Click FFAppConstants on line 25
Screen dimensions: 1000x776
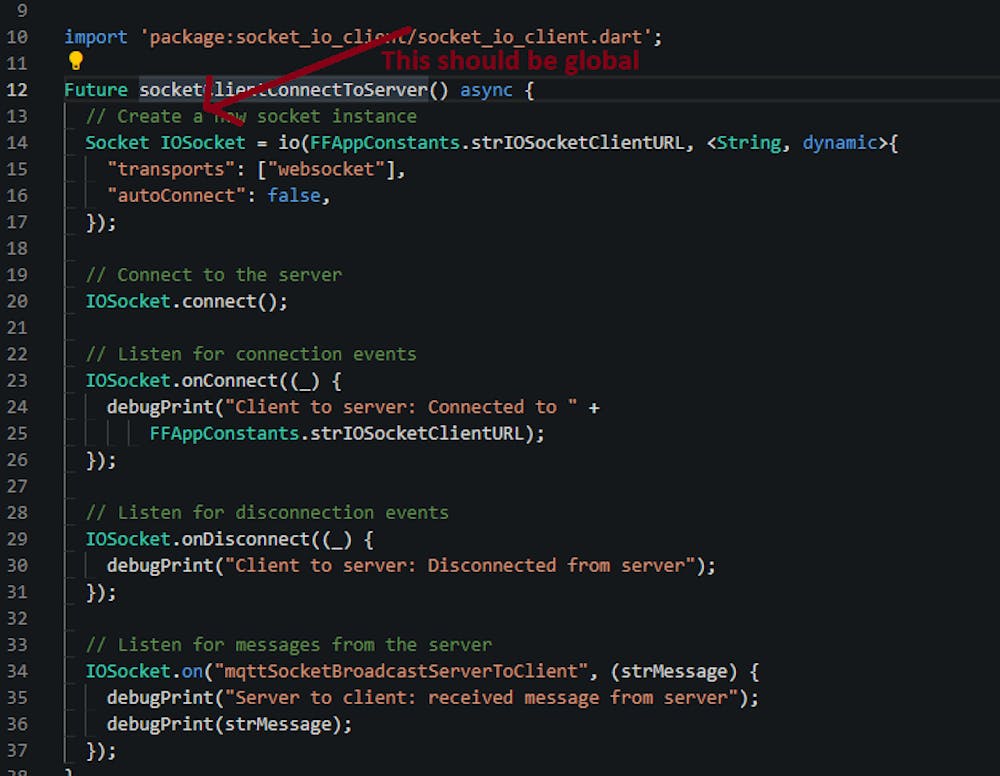(x=224, y=434)
